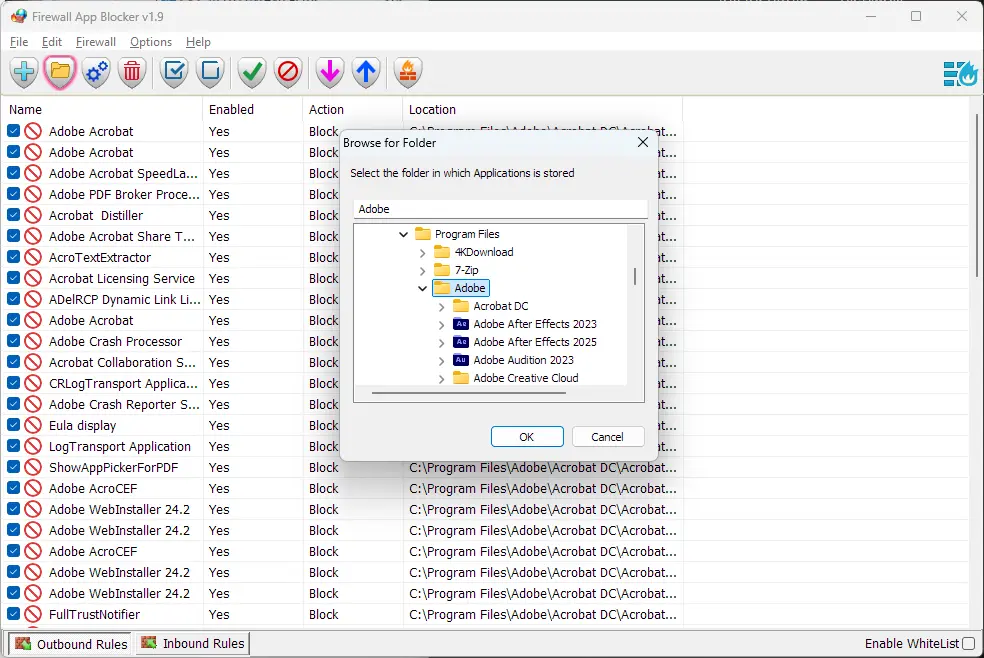Toggle the ShowAppPickerForPDF checkbox

point(13,467)
